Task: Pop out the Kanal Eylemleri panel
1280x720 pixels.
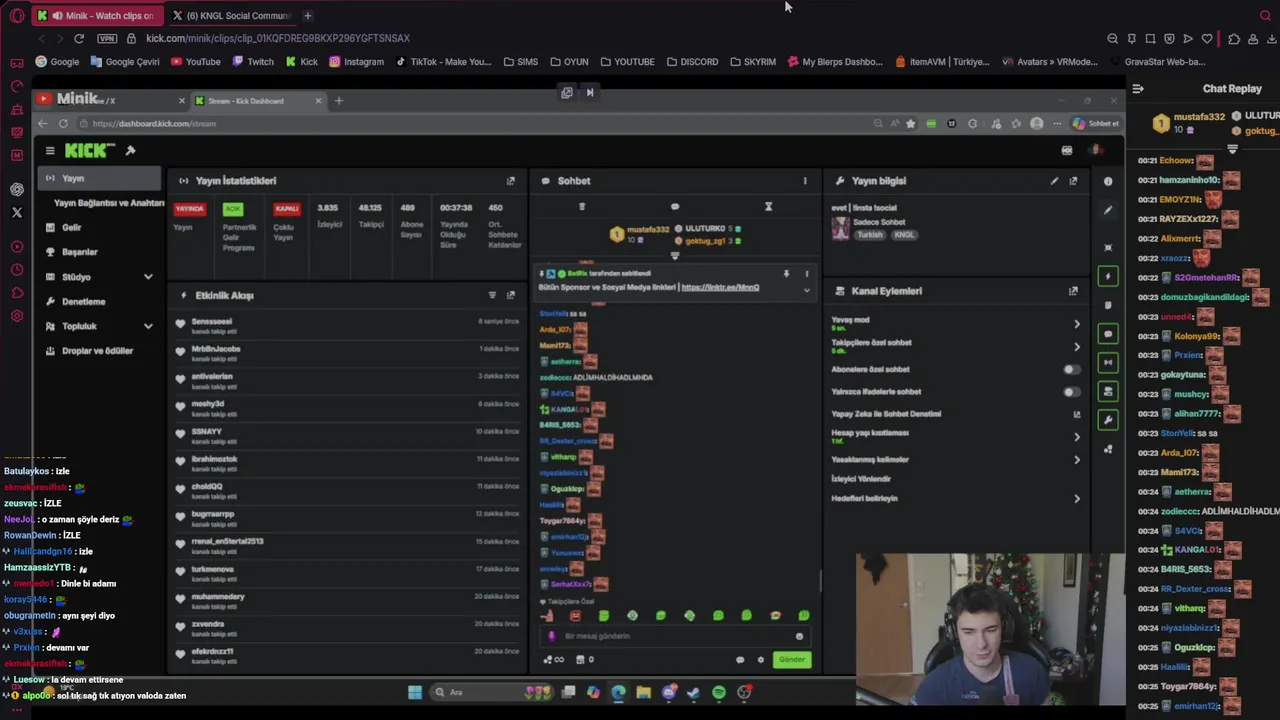Action: tap(1073, 291)
